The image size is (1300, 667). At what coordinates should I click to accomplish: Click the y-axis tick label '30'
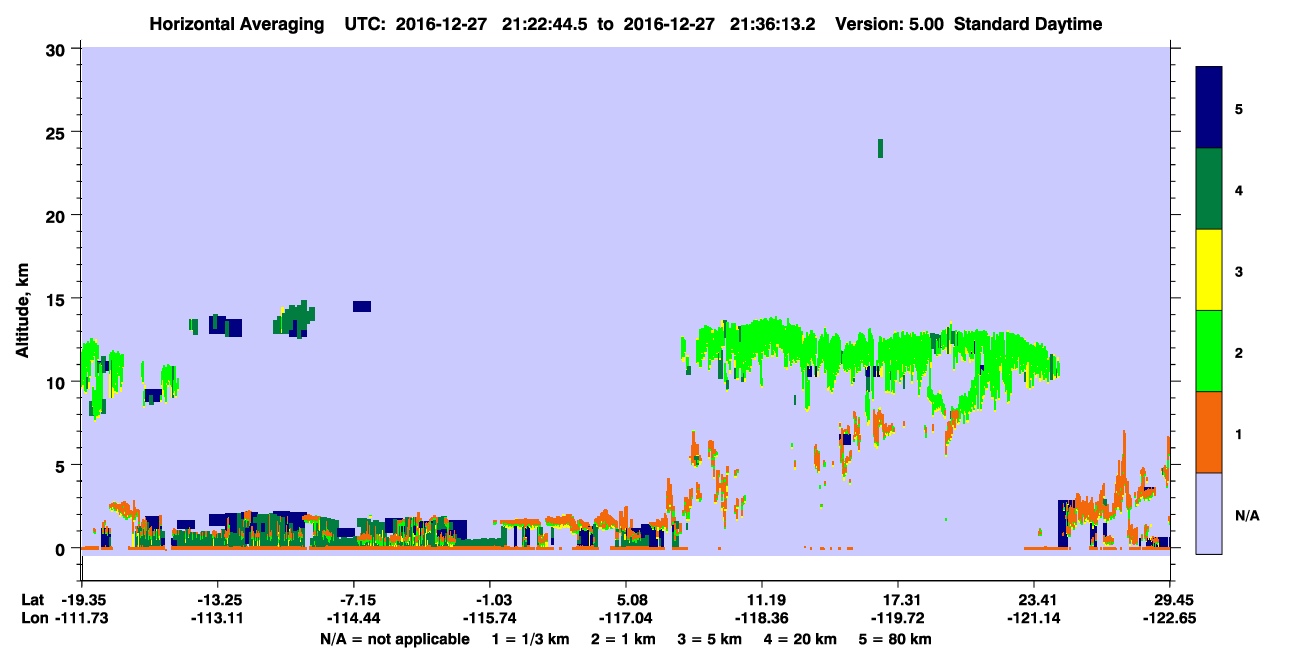click(57, 49)
